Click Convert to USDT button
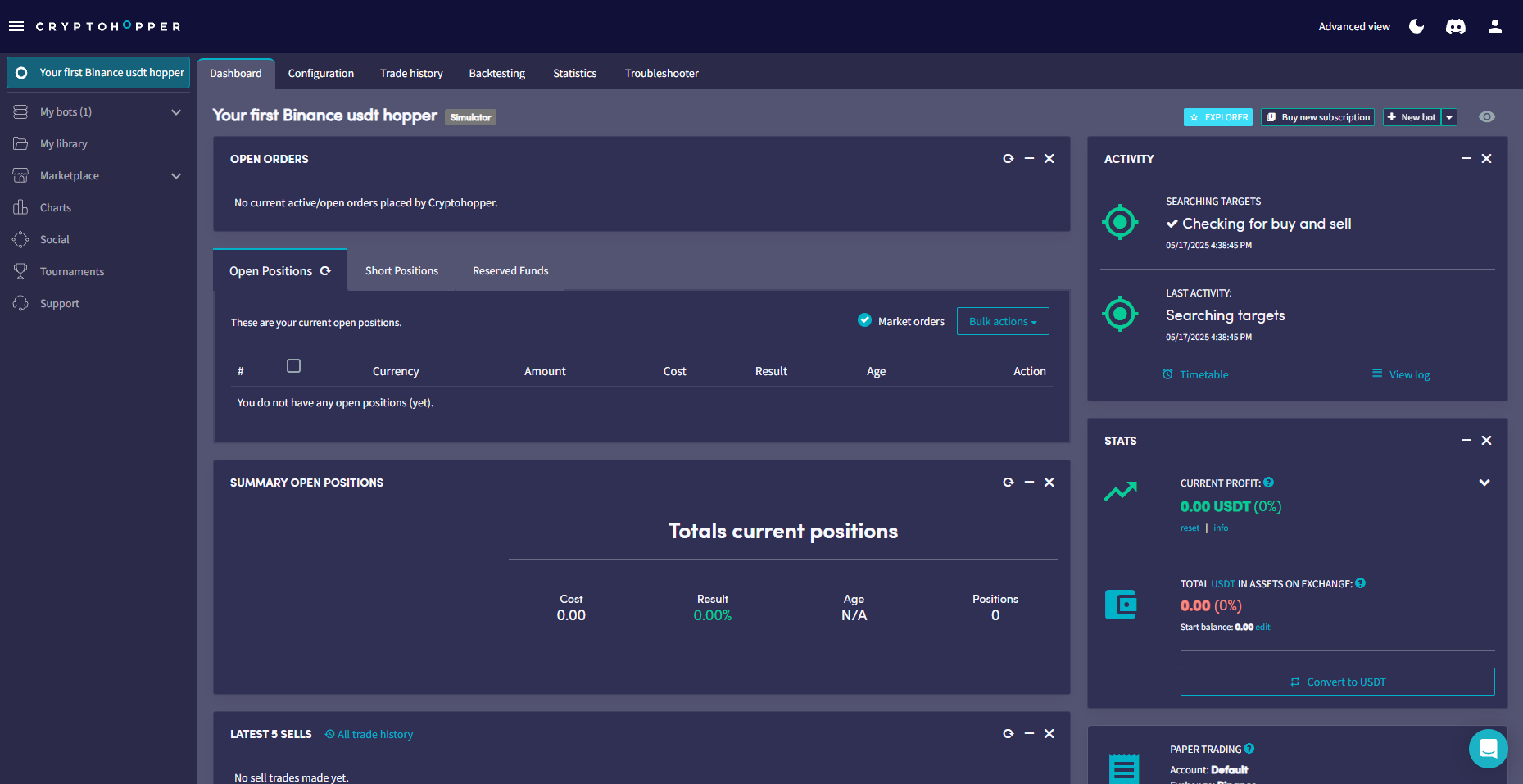 [1337, 682]
